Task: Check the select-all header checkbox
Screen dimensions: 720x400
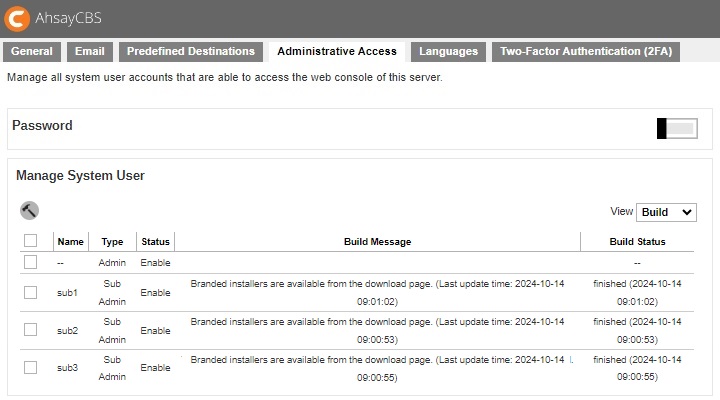Action: 30,241
